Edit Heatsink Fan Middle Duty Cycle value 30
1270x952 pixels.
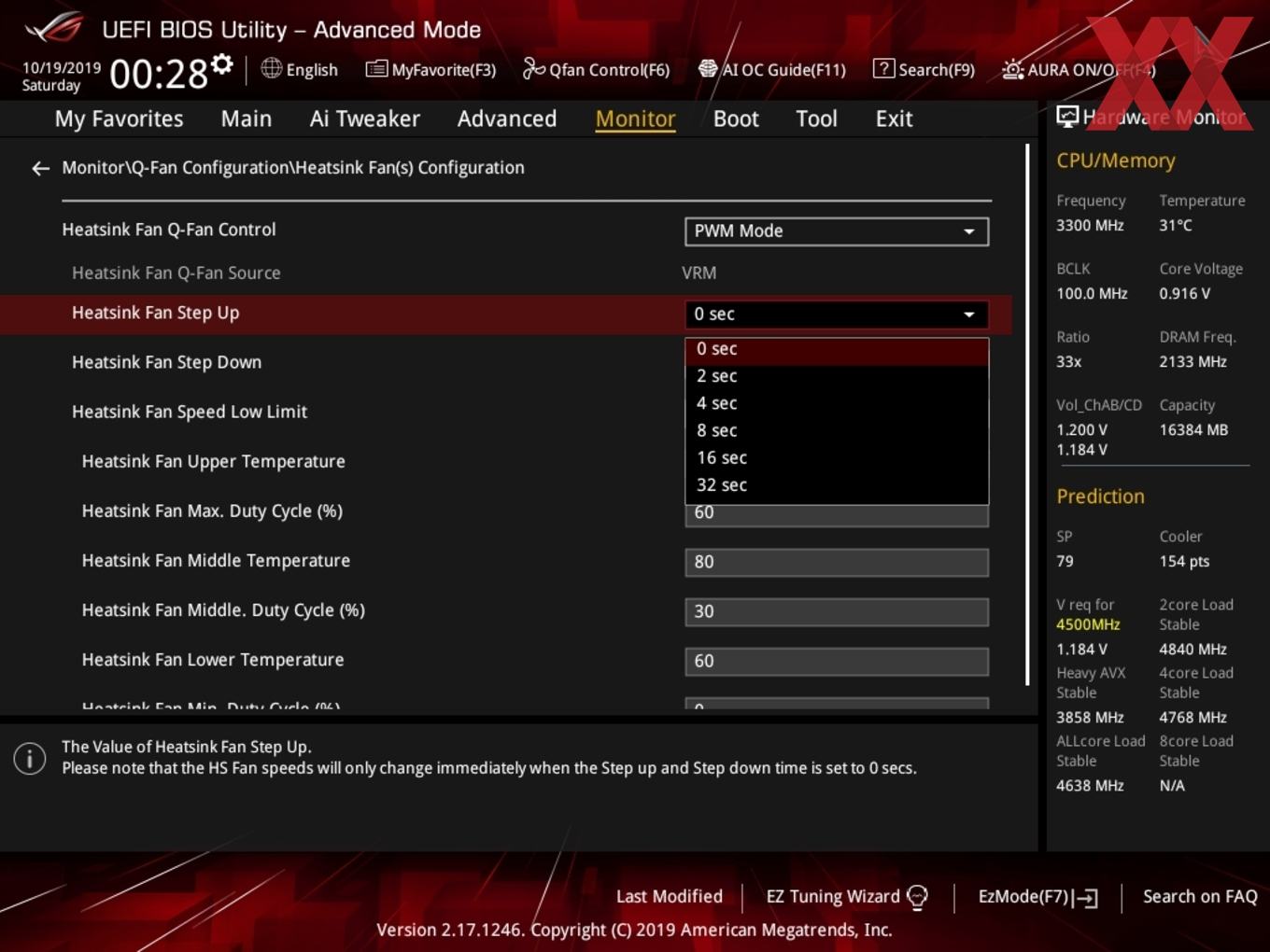[x=837, y=611]
